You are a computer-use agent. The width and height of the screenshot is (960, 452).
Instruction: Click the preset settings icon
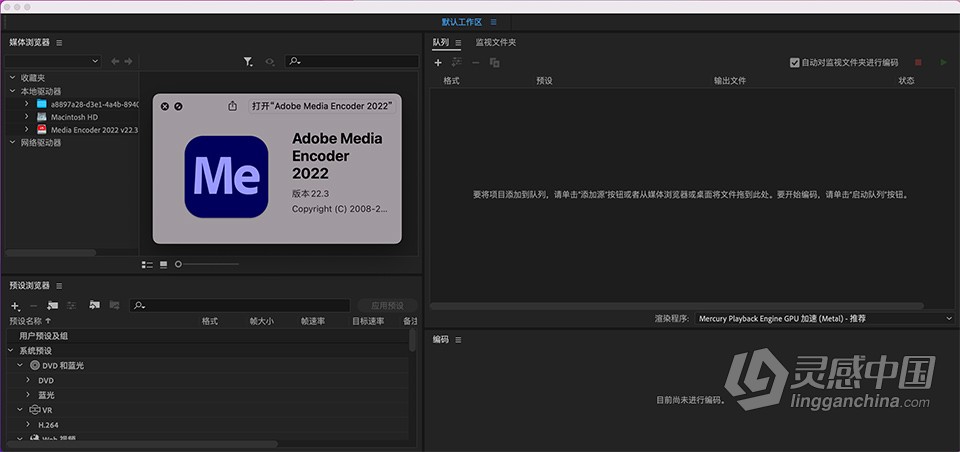[x=72, y=305]
